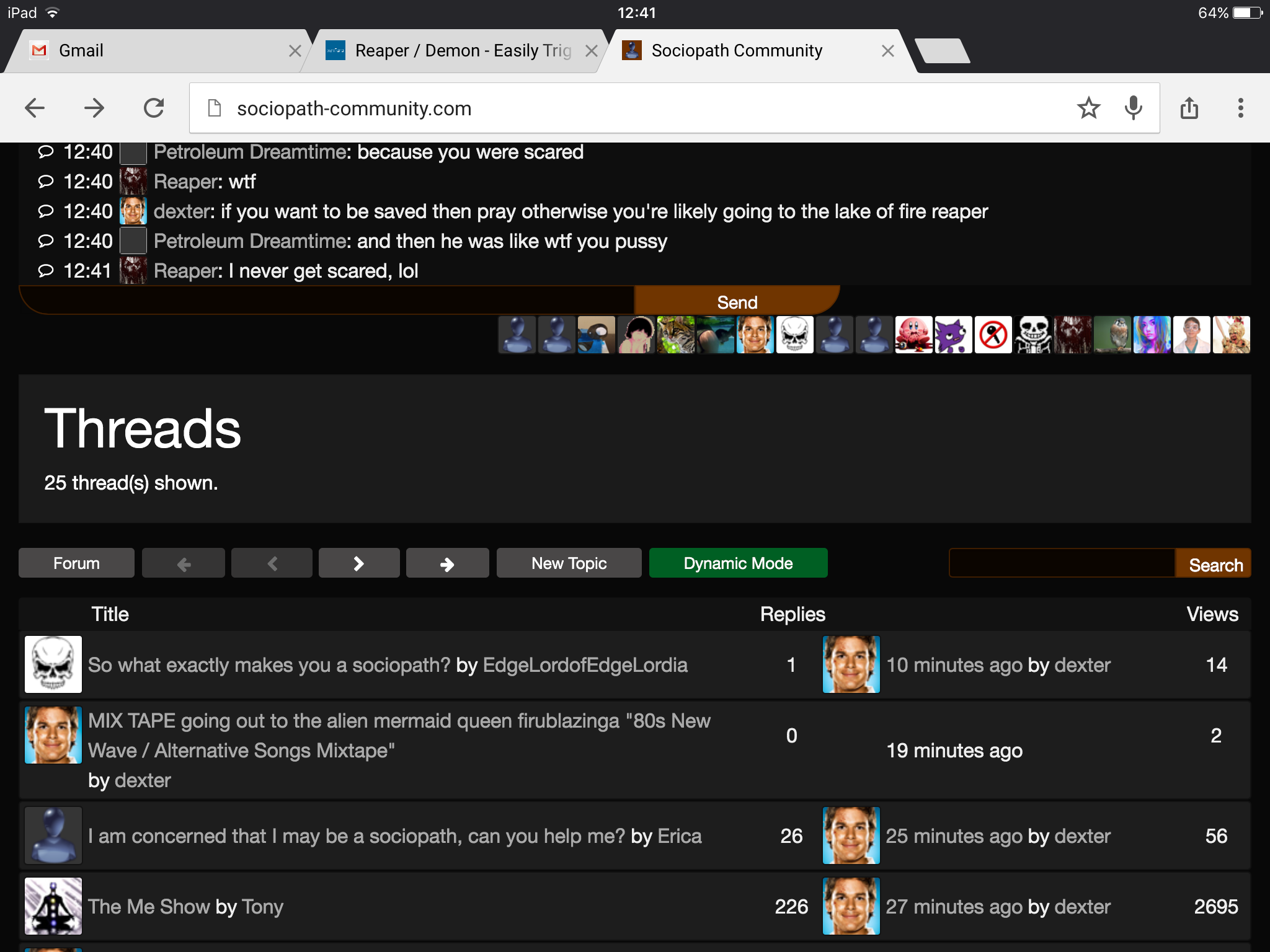The image size is (1270, 952).
Task: Jump to the last page of threads
Action: click(x=447, y=563)
